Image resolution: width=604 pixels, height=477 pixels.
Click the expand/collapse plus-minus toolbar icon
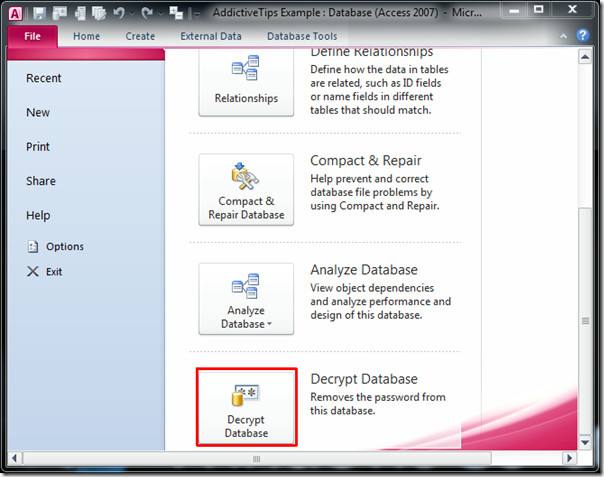(x=176, y=13)
